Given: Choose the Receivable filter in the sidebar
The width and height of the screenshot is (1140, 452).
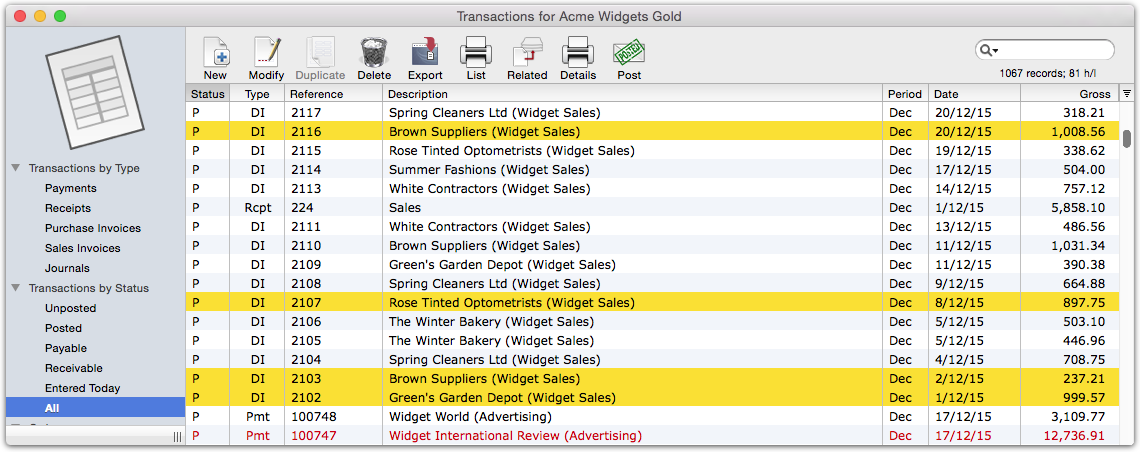Looking at the screenshot, I should pos(73,368).
